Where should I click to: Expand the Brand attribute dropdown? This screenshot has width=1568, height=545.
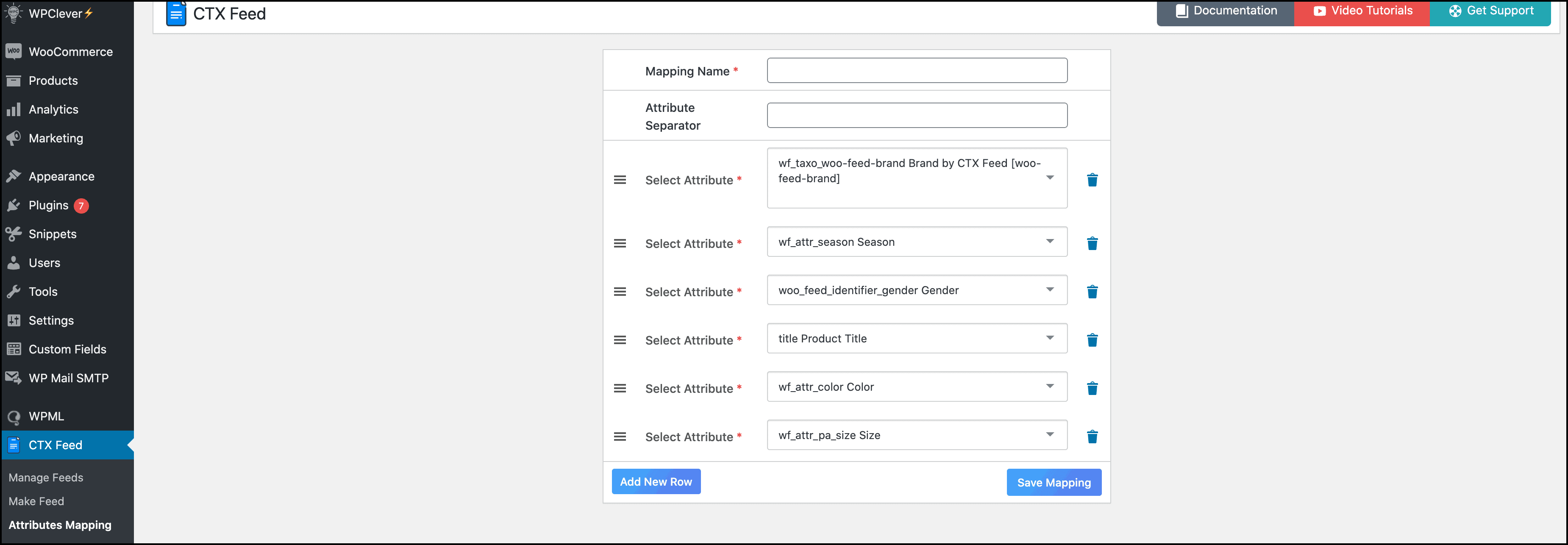pos(1050,179)
